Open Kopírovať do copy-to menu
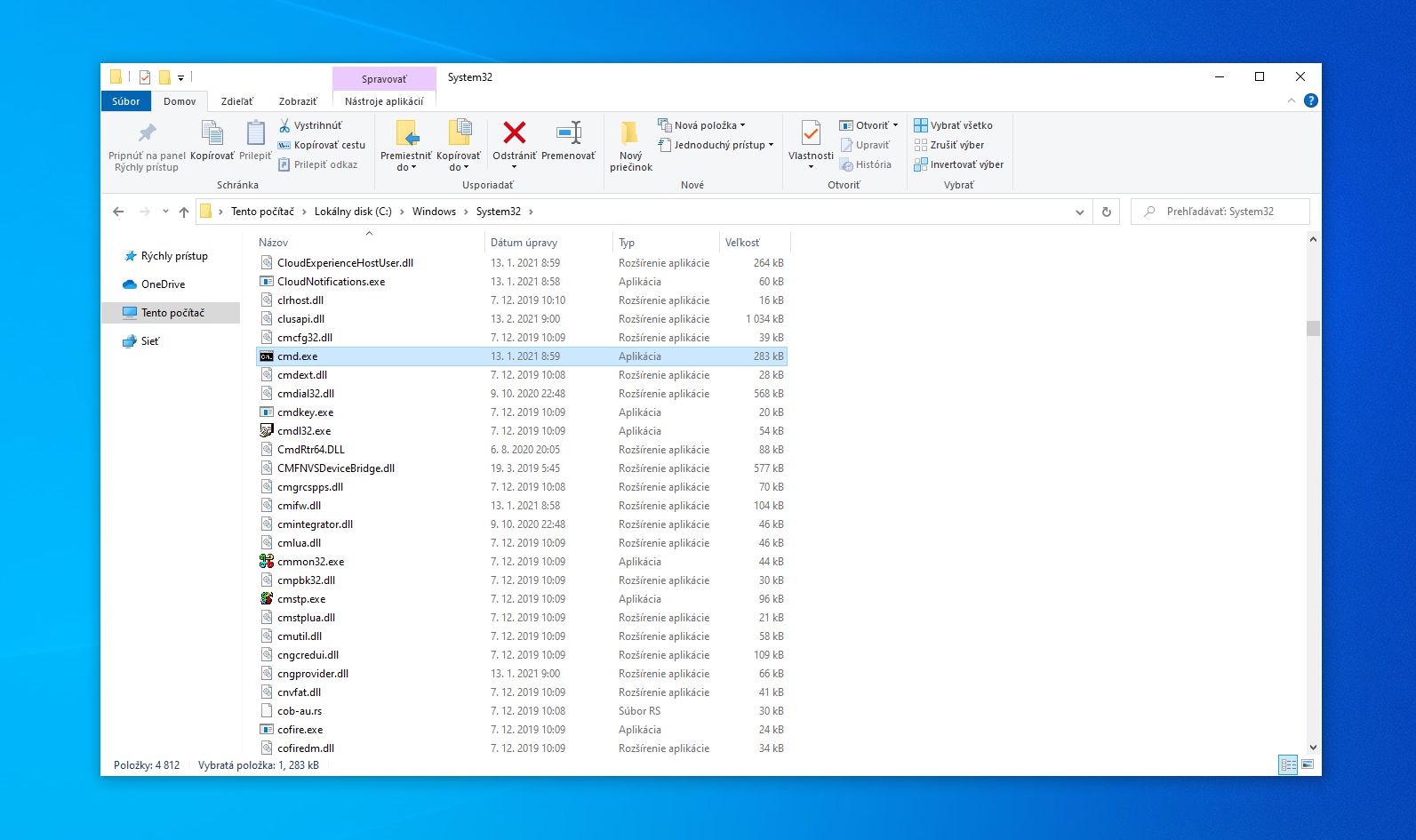 pos(459,147)
